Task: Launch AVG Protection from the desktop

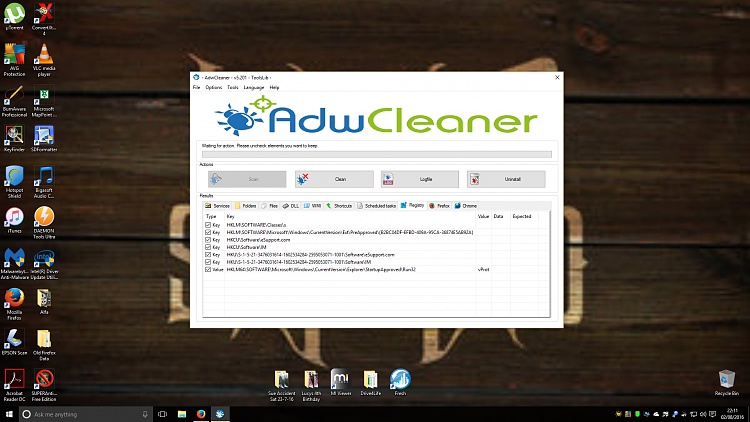Action: (14, 60)
